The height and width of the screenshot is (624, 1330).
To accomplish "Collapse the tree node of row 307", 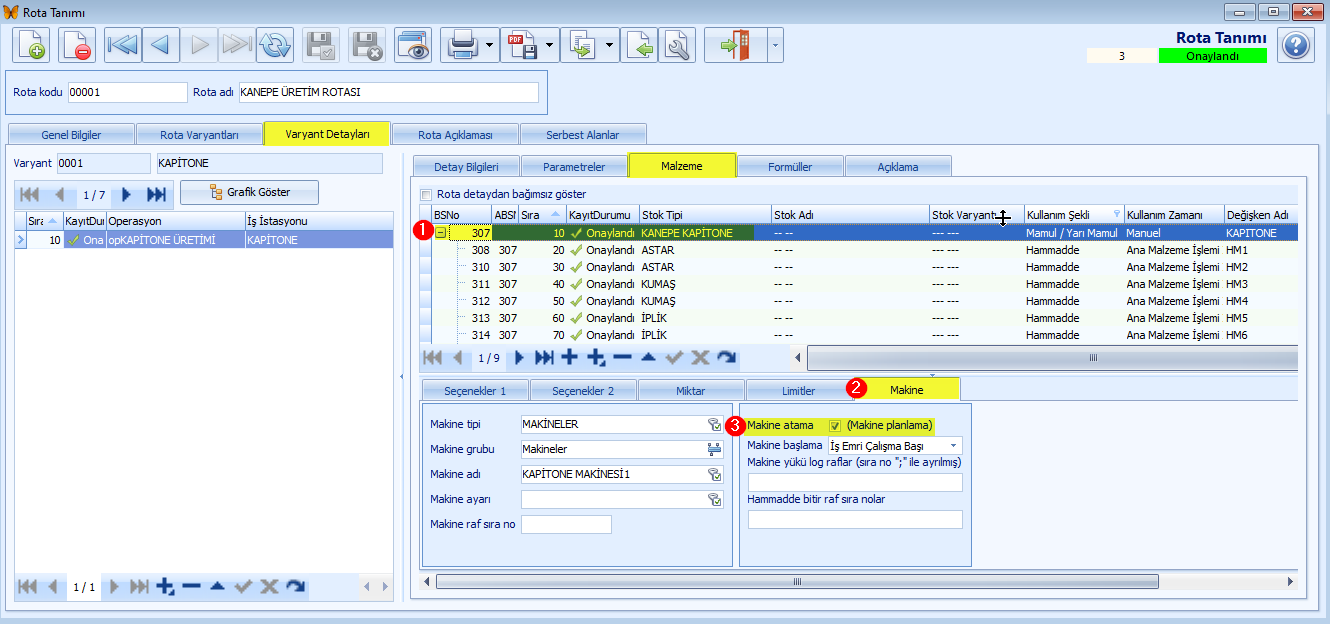I will tap(441, 233).
